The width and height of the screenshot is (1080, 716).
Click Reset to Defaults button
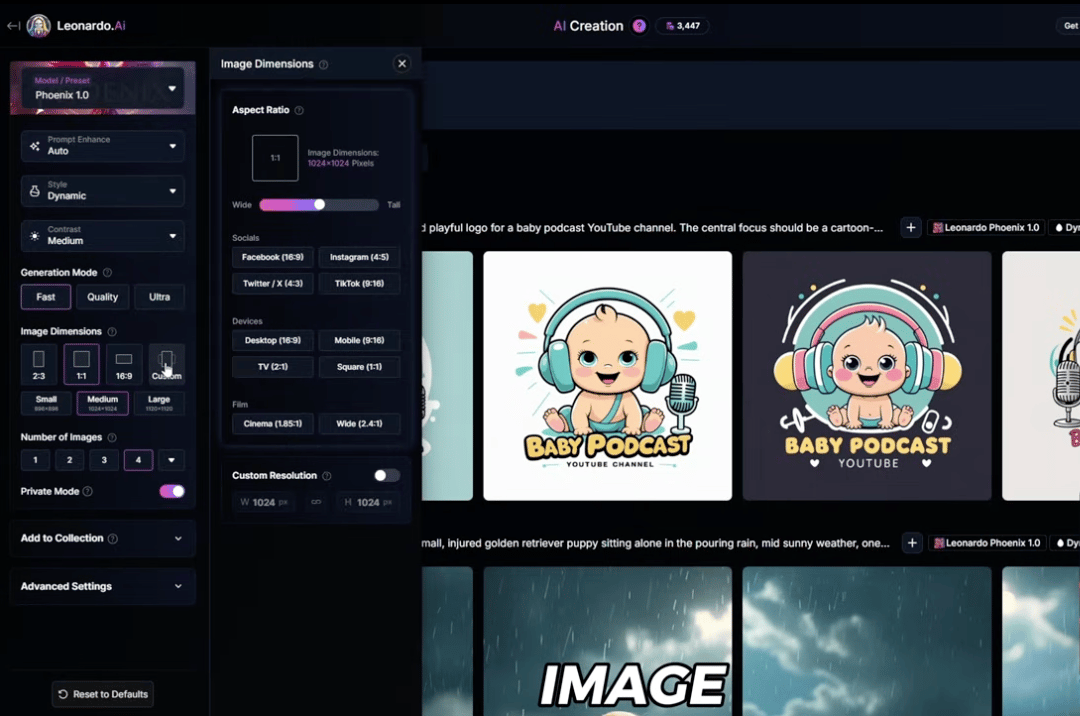(x=103, y=694)
